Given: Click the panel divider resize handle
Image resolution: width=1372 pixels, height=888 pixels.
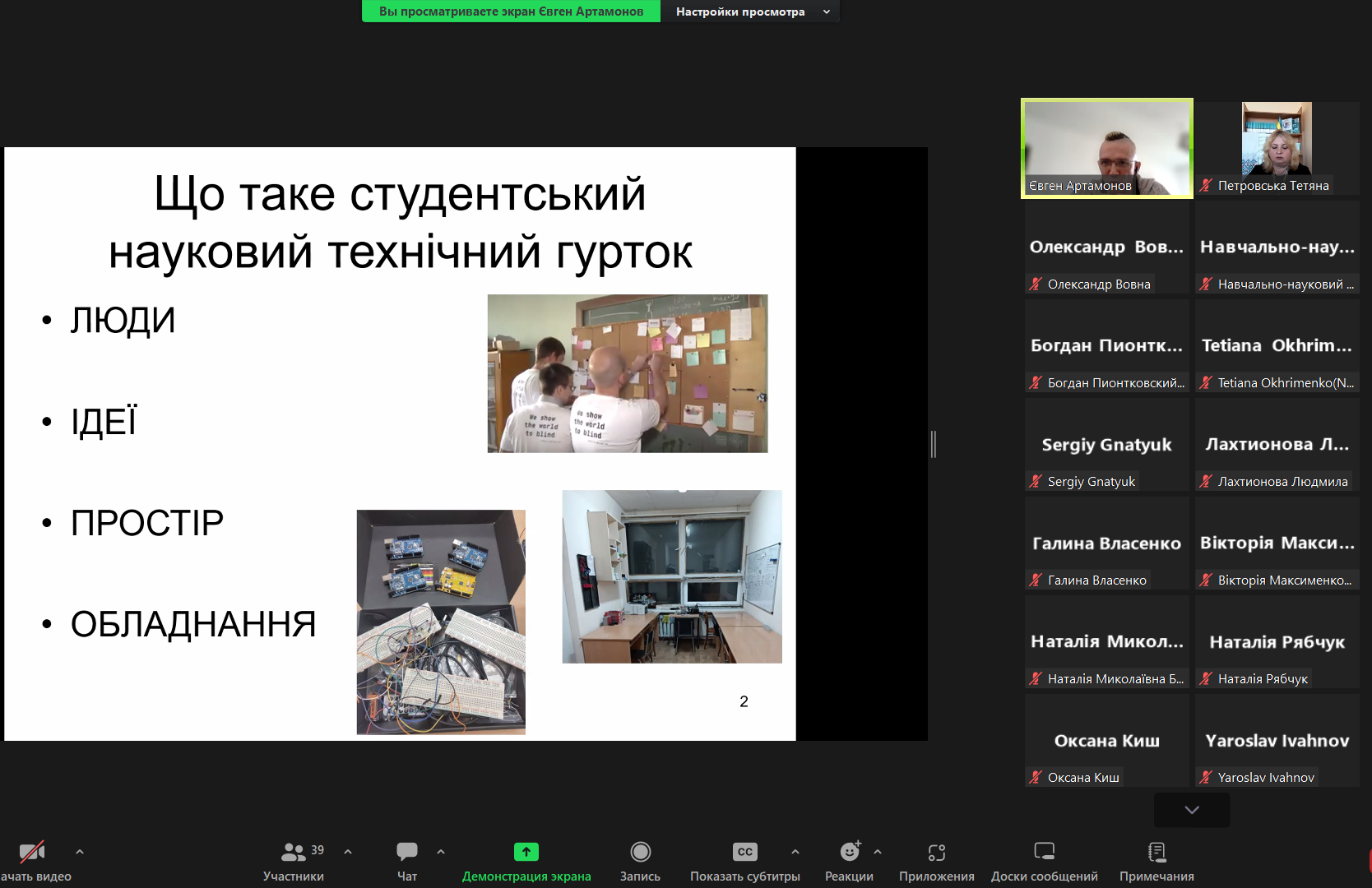Looking at the screenshot, I should coord(934,444).
